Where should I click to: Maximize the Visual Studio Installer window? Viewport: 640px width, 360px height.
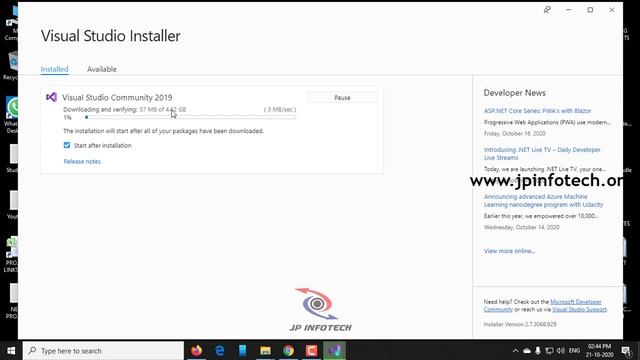(x=590, y=10)
